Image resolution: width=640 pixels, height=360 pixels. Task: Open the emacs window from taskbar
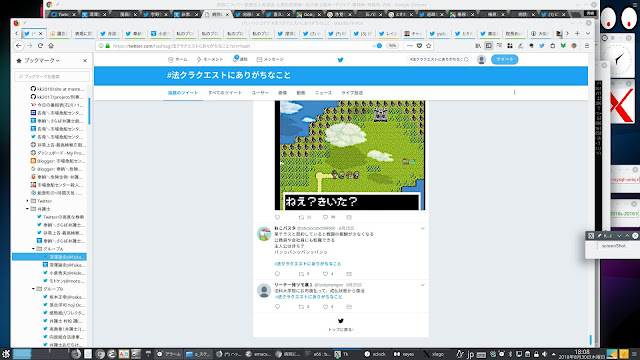(258, 354)
